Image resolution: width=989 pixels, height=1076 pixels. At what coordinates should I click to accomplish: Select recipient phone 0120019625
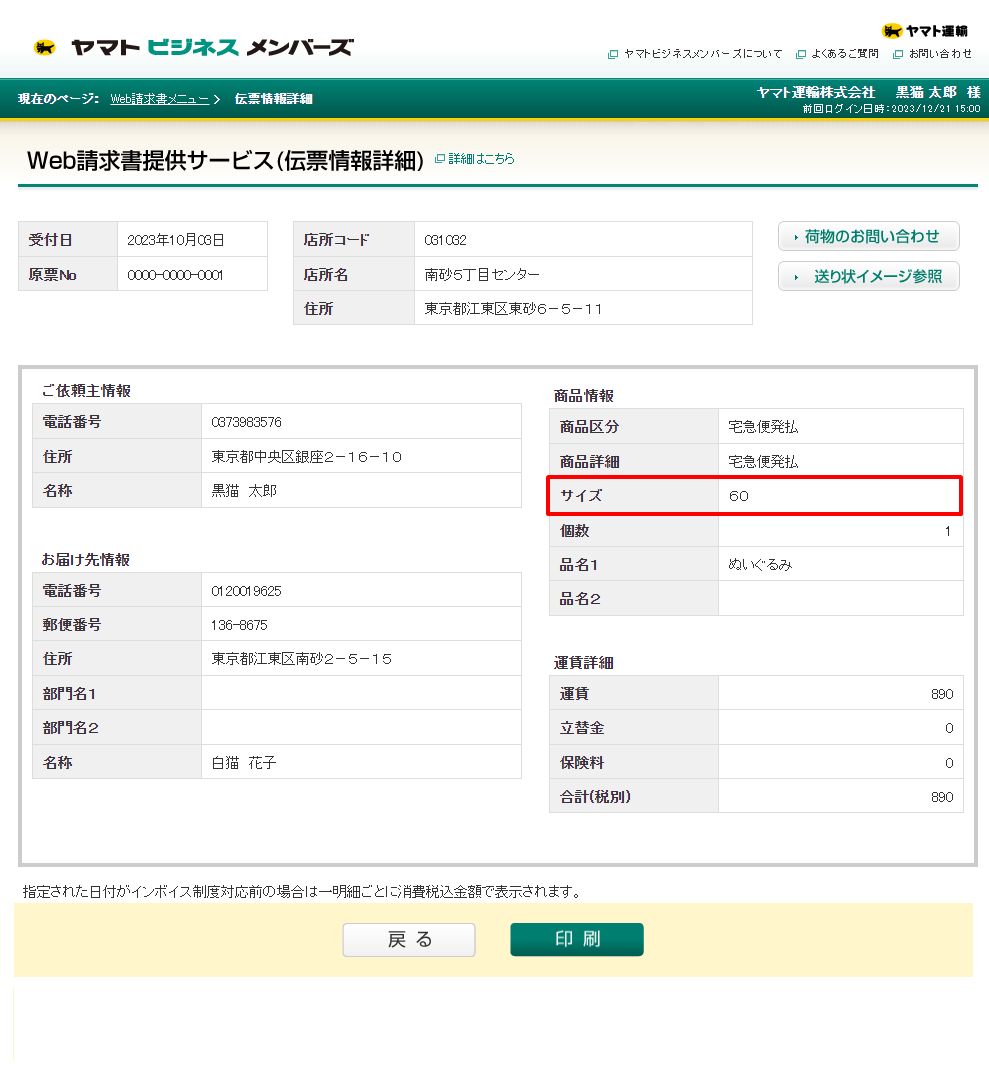point(246,591)
